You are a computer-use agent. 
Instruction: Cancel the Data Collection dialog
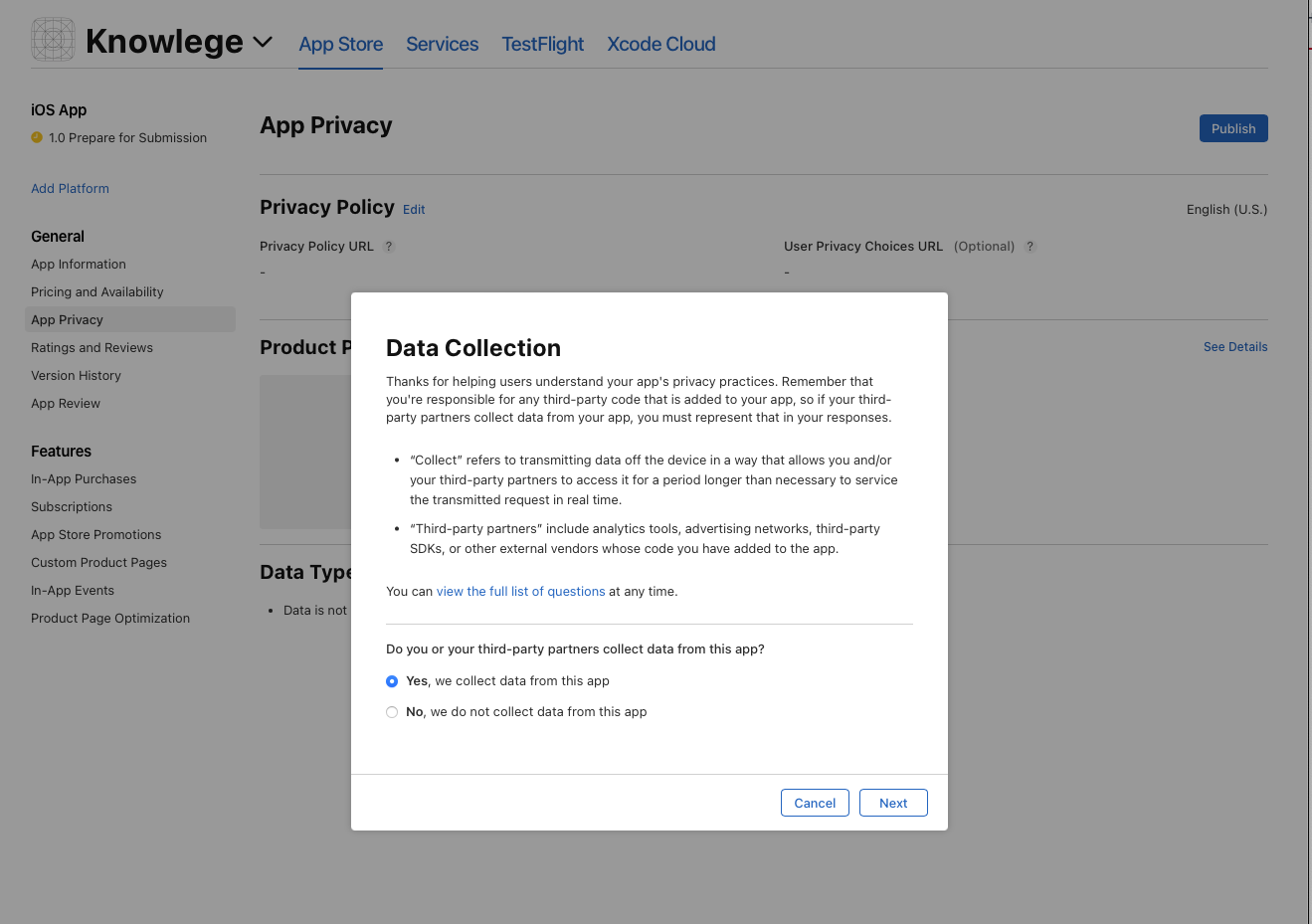(815, 803)
